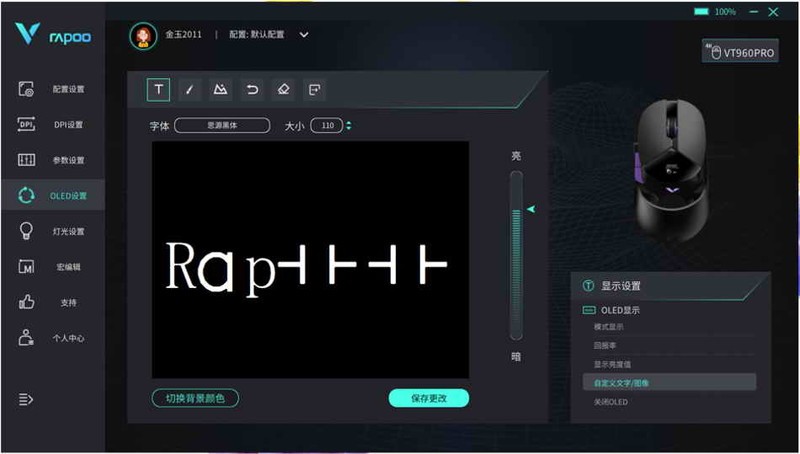The height and width of the screenshot is (454, 800).
Task: Click the undo arrow tool
Action: pos(252,90)
